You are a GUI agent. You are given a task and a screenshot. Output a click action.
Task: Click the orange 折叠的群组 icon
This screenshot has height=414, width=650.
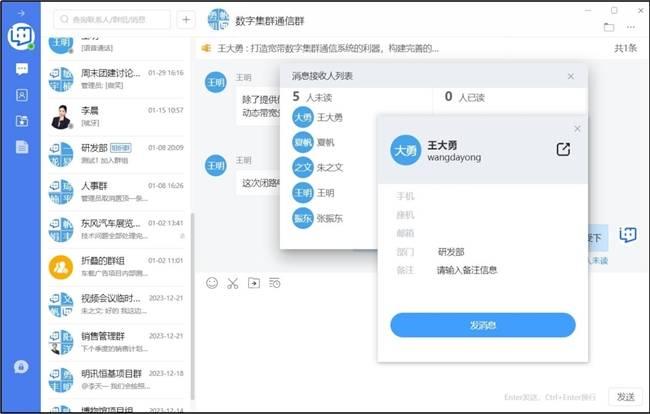pyautogui.click(x=61, y=267)
